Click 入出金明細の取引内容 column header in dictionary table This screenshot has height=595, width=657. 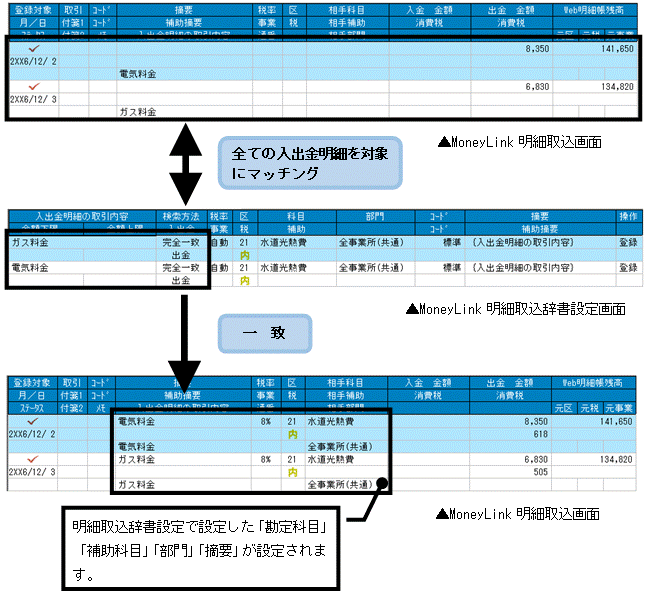click(82, 216)
